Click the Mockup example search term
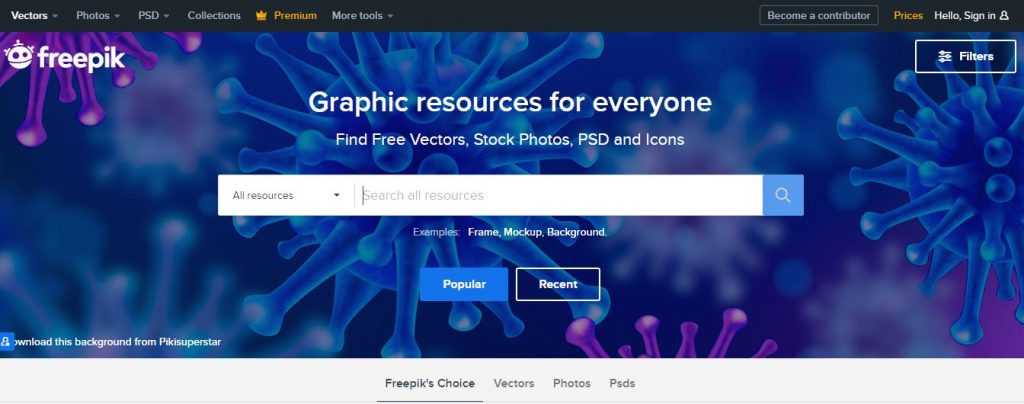The height and width of the screenshot is (404, 1024). (522, 232)
